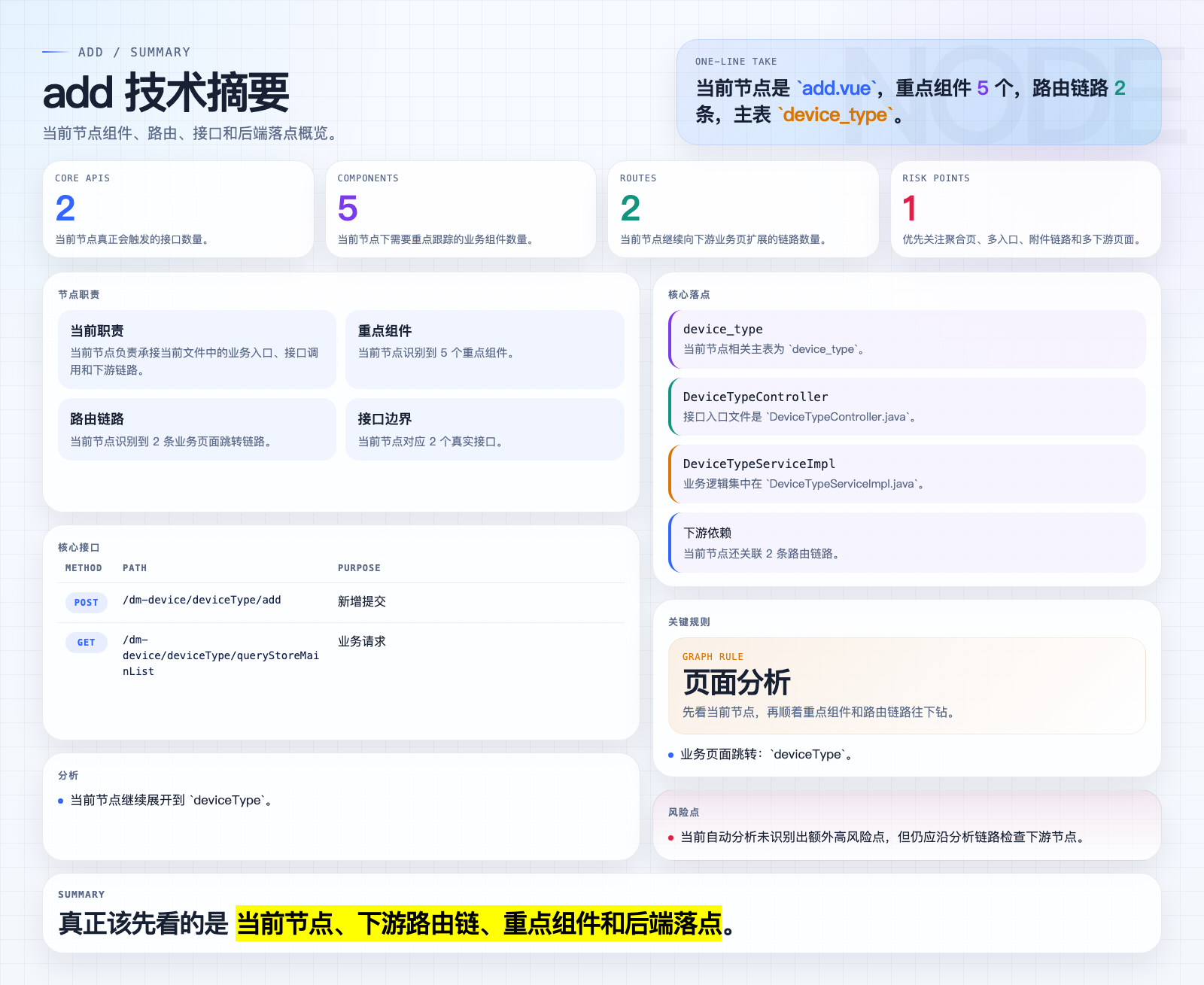Viewport: 1204px width, 985px height.
Task: Click the DeviceTypeController landing item
Action: (x=907, y=406)
